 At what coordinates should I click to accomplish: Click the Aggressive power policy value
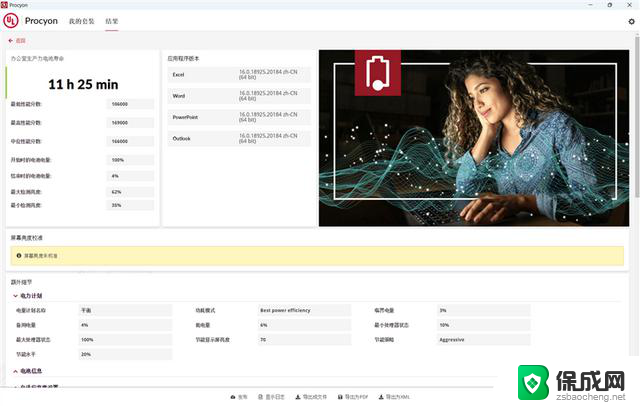click(484, 339)
